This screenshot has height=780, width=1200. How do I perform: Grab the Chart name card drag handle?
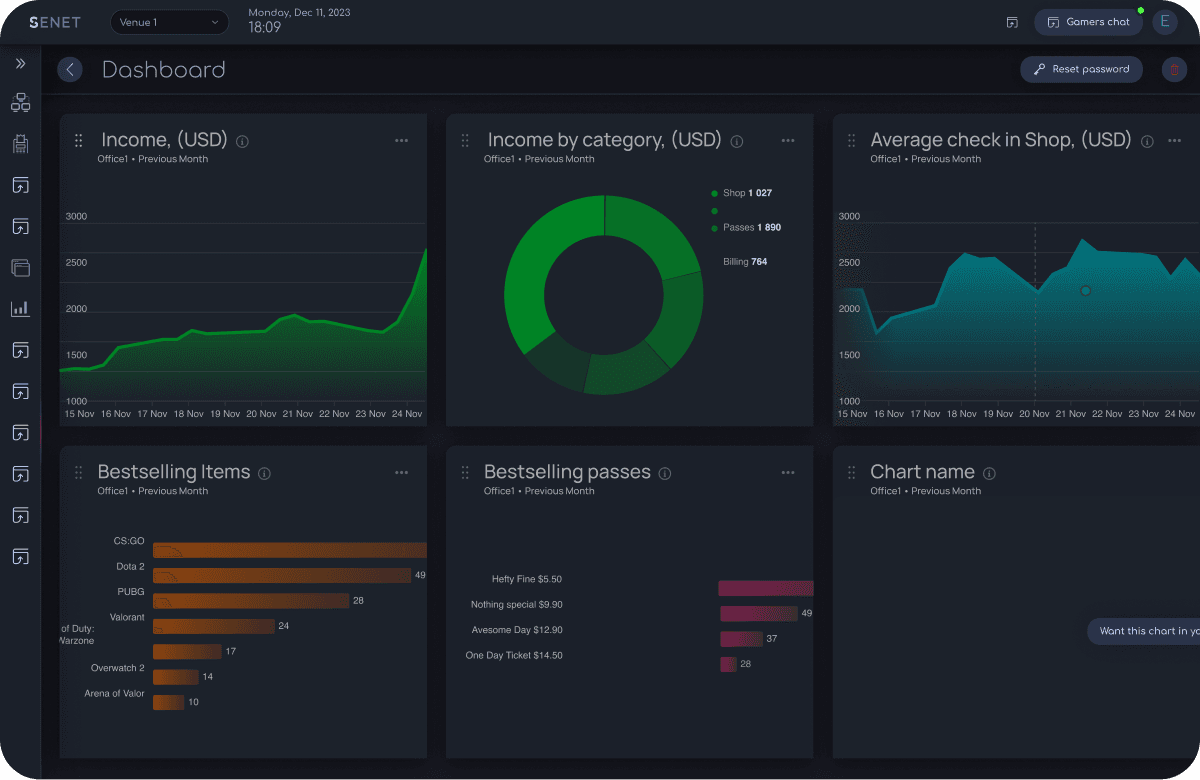point(852,473)
